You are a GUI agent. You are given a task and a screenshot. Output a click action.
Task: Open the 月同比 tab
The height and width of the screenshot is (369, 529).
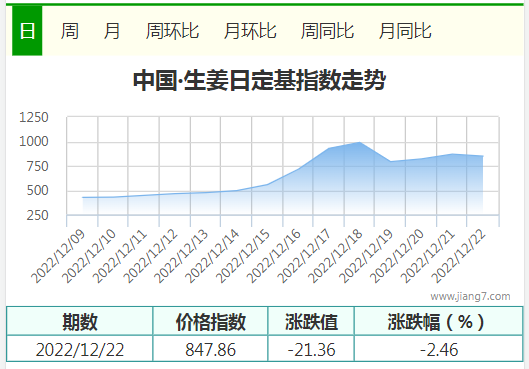tap(405, 31)
